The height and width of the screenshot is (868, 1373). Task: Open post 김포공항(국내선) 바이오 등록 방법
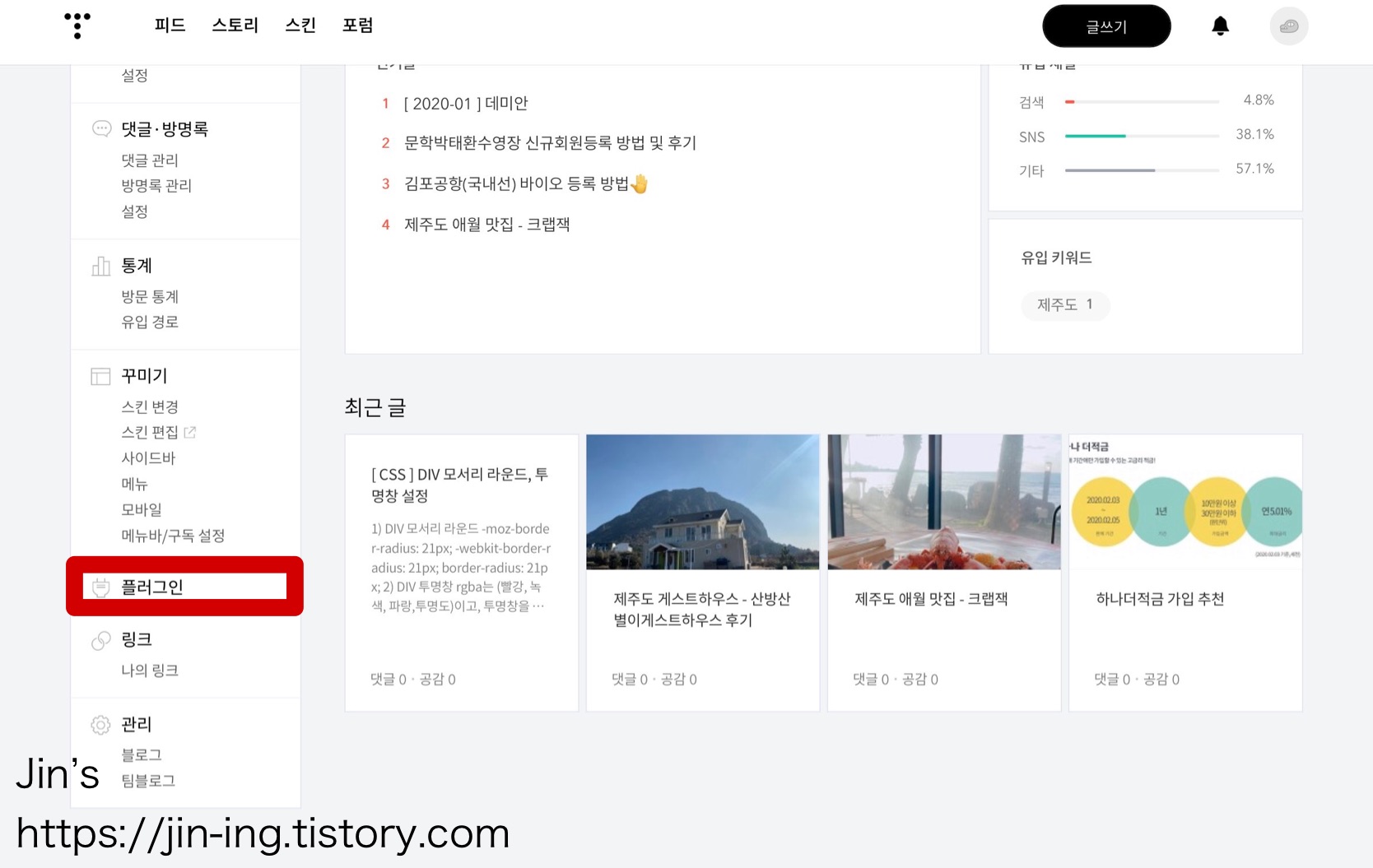point(526,183)
